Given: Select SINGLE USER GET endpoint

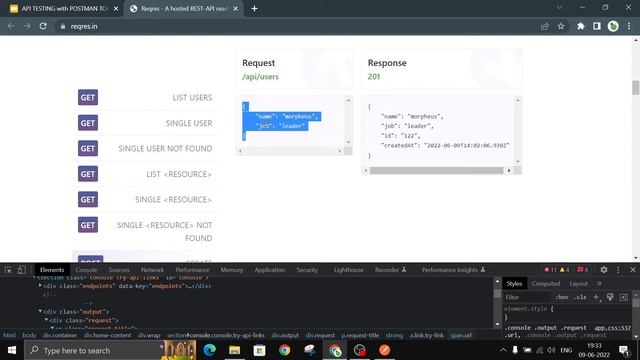Looking at the screenshot, I should [x=145, y=123].
